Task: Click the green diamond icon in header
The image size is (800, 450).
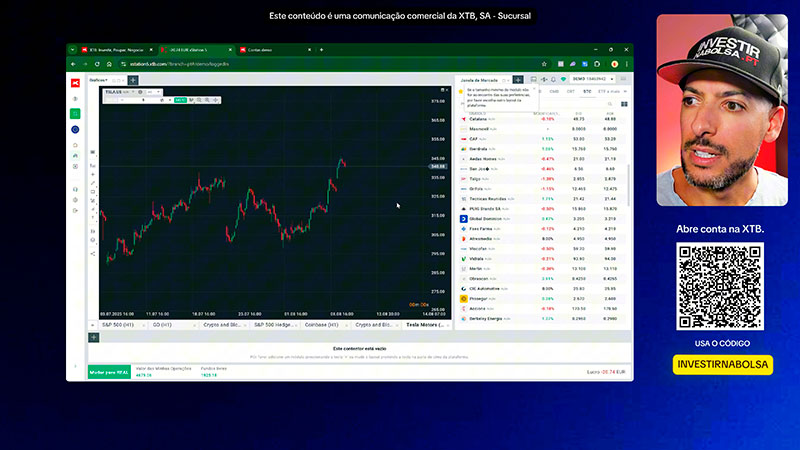Action: coord(563,80)
